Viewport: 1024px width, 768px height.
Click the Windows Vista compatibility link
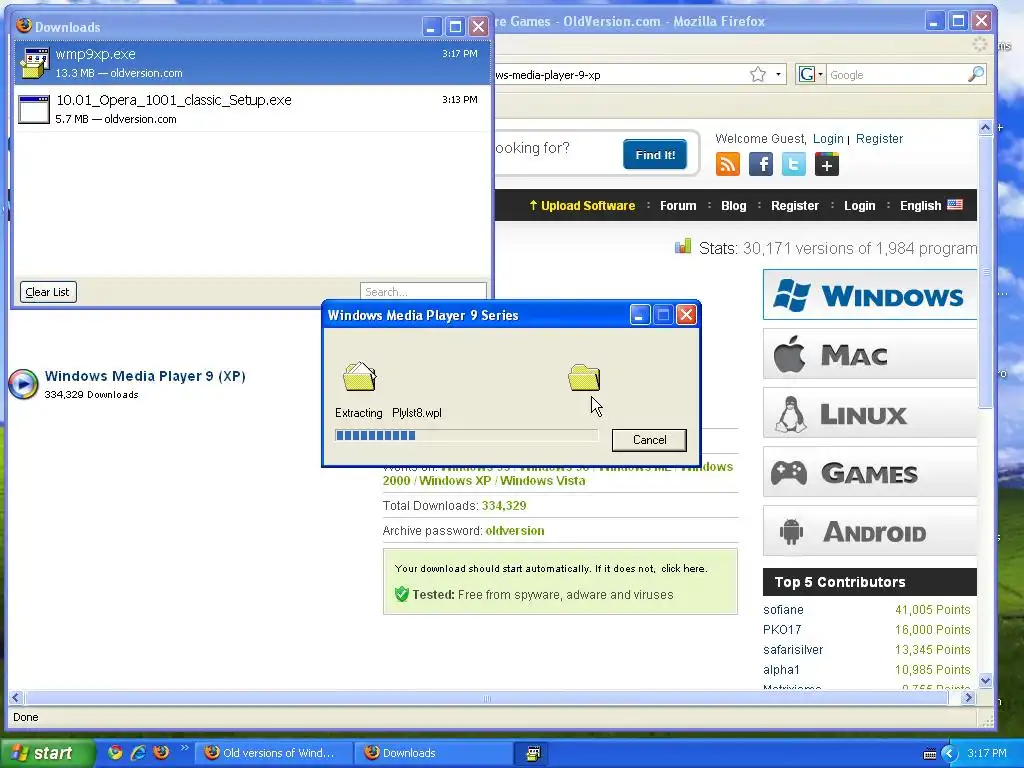click(x=543, y=481)
